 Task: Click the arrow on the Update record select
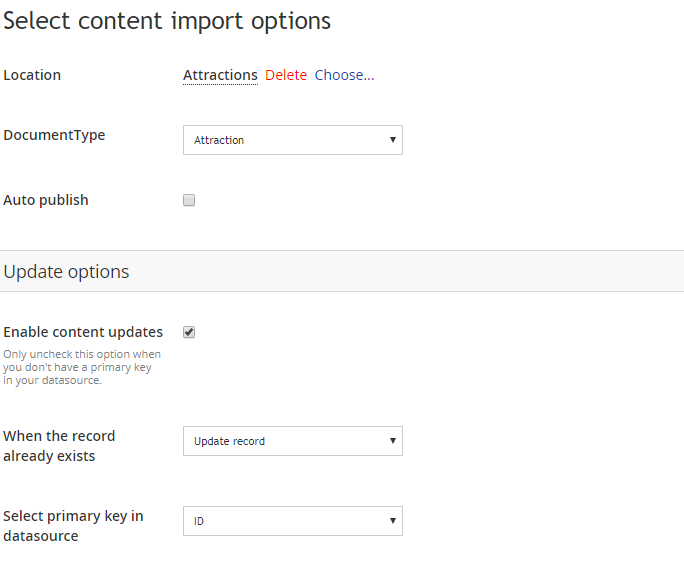(x=392, y=441)
